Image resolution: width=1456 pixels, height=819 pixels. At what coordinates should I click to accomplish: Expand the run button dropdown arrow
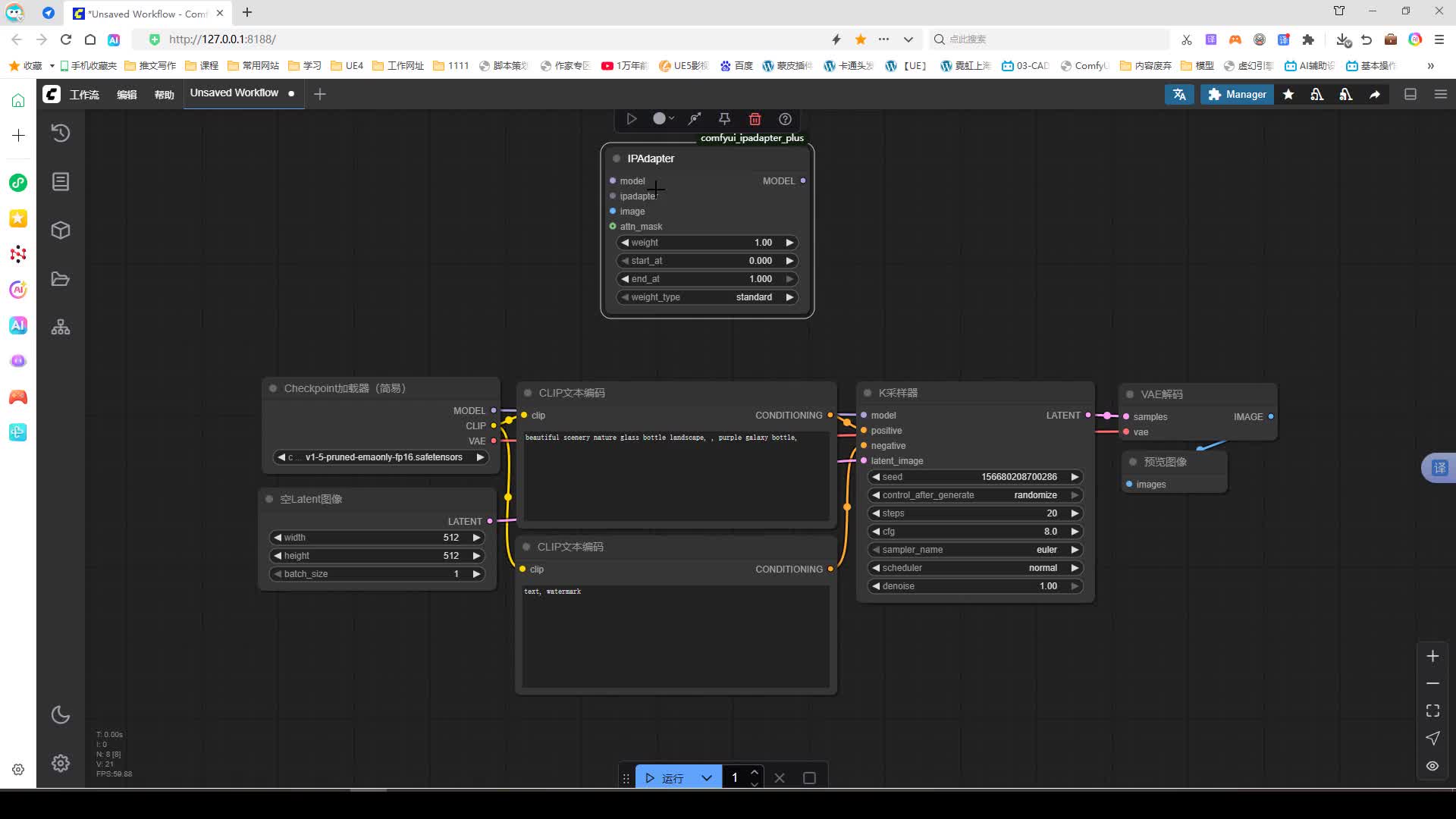[x=706, y=778]
